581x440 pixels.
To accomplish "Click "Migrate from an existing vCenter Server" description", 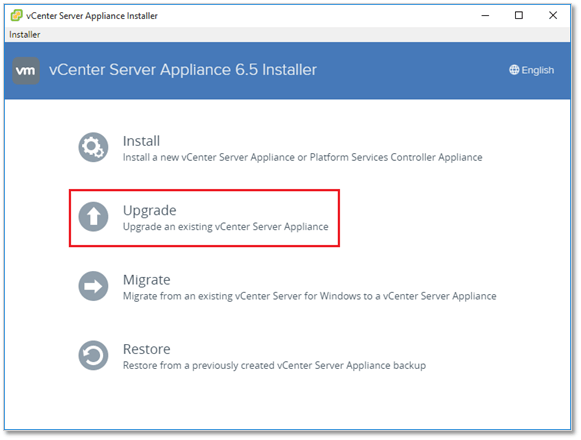I will click(310, 296).
